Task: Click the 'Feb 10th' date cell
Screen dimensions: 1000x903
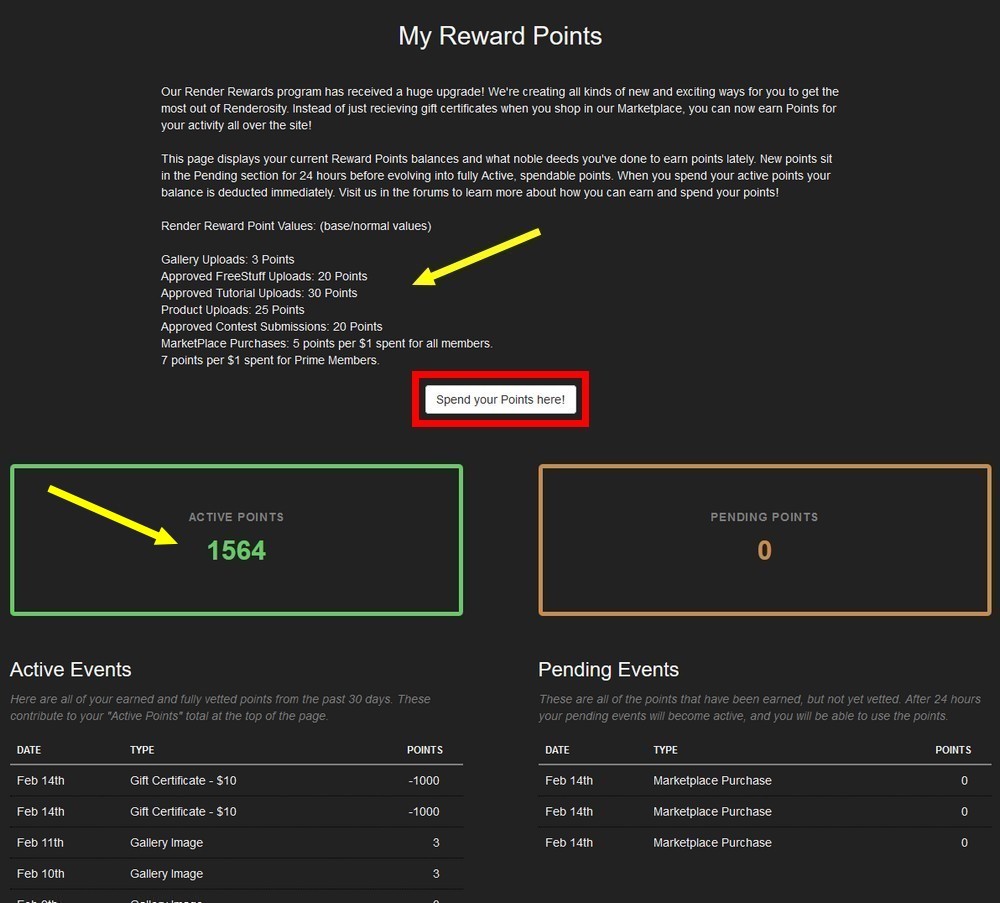Action: pyautogui.click(x=40, y=874)
